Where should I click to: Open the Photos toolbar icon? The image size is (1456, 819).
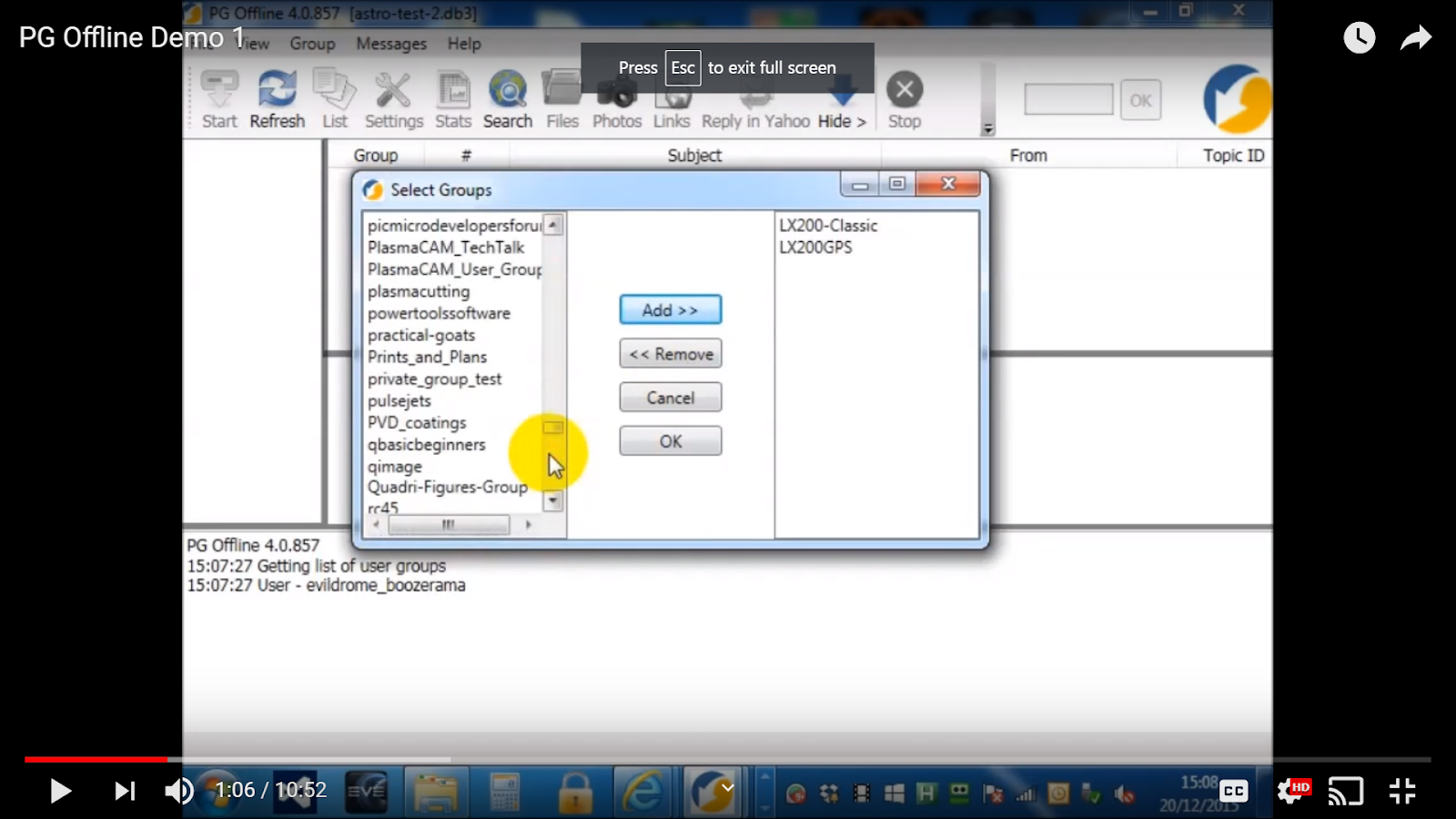click(x=617, y=100)
